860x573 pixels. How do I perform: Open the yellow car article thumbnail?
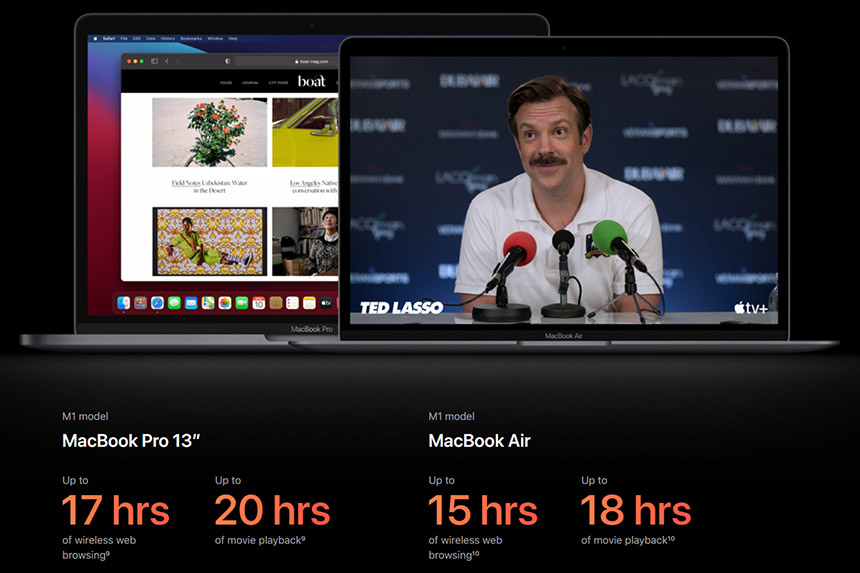click(305, 132)
